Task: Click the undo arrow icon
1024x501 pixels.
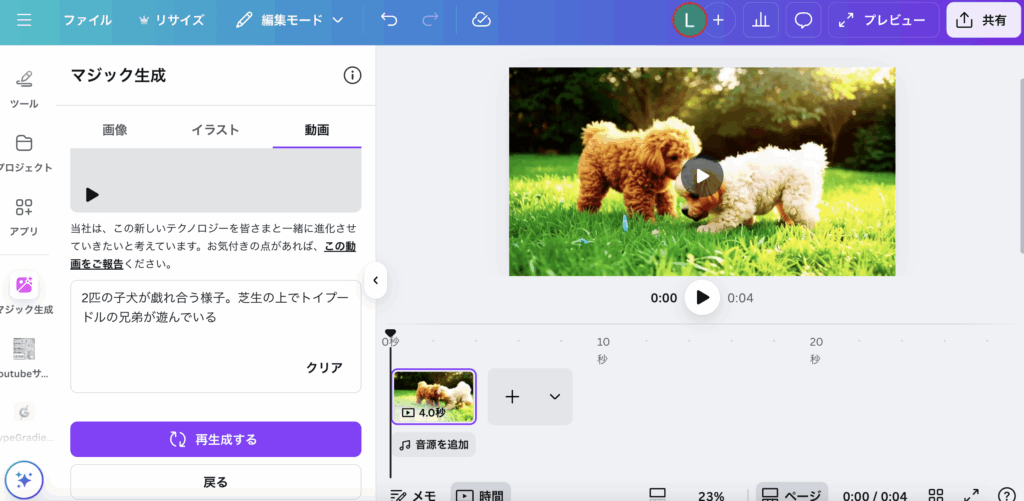Action: [x=390, y=20]
